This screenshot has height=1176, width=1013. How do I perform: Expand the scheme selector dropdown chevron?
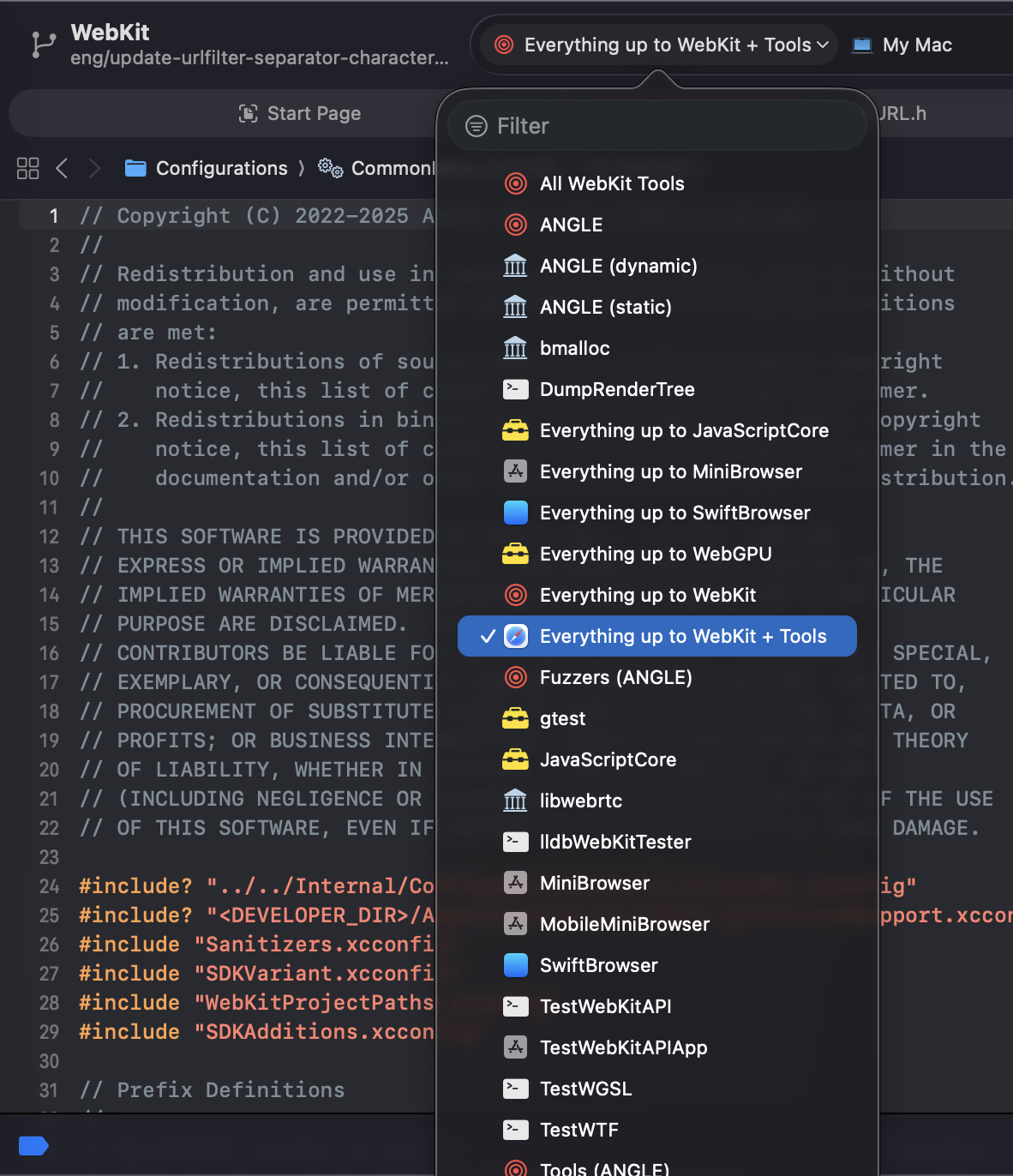823,45
